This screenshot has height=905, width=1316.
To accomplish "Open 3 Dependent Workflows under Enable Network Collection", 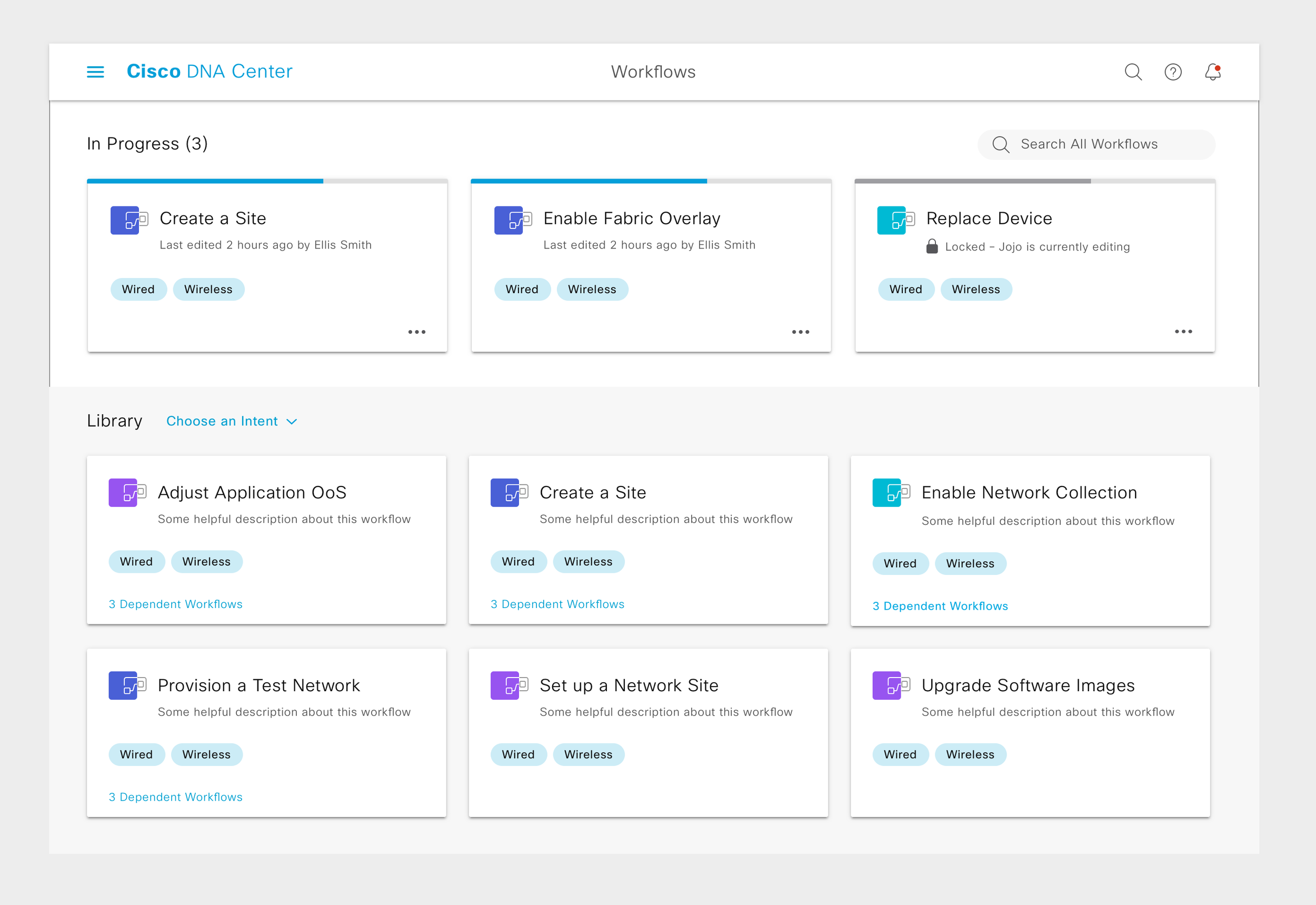I will pos(940,605).
